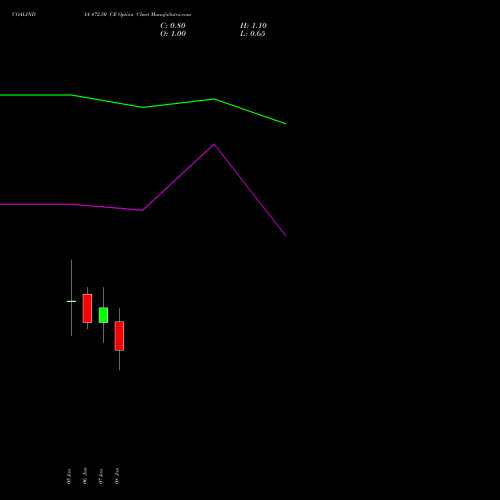Select the green candle for 07 Jan
The image size is (500, 500).
[x=103, y=315]
